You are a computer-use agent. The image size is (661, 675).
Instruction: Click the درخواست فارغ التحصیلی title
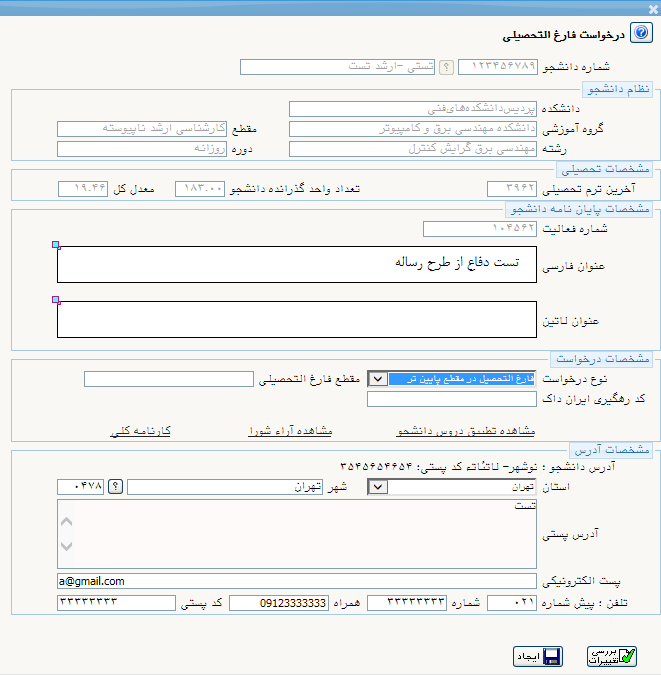coord(563,35)
